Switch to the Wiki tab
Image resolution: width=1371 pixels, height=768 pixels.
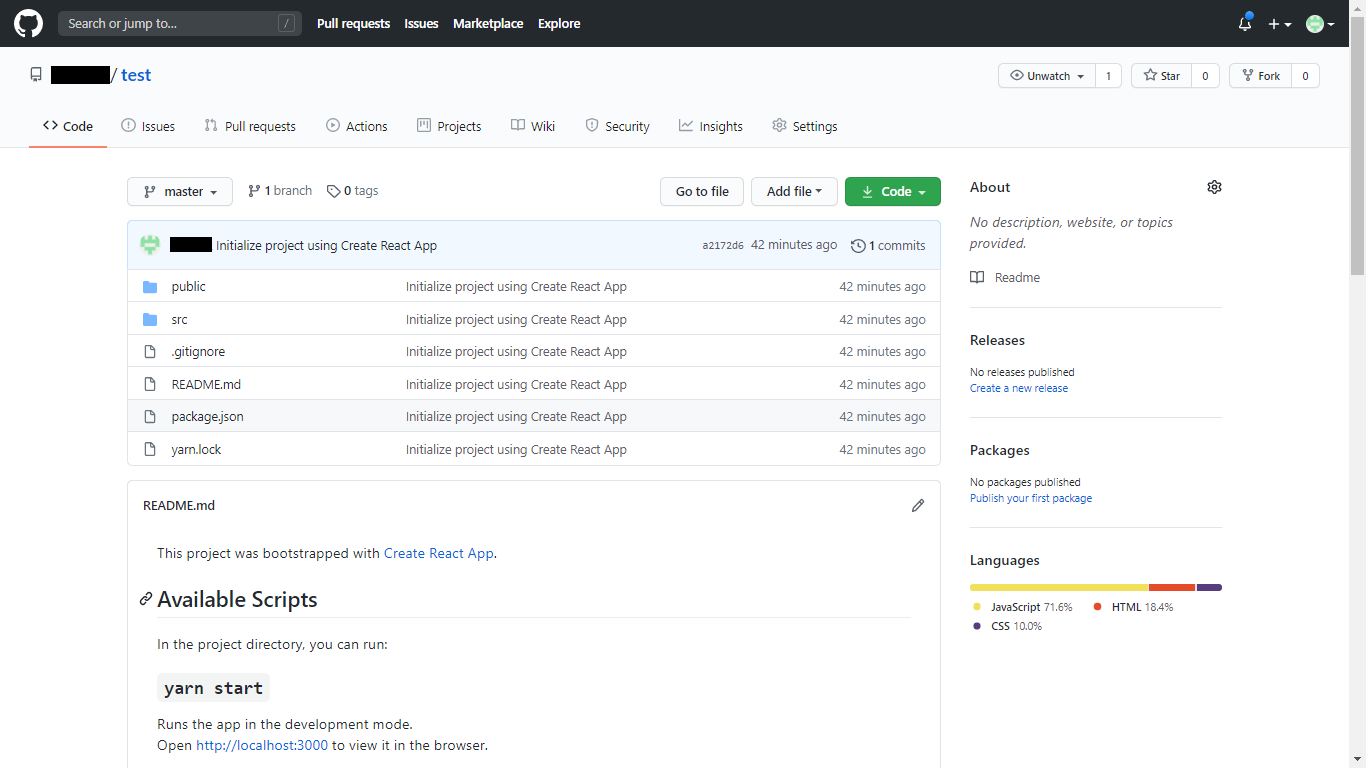pos(533,126)
